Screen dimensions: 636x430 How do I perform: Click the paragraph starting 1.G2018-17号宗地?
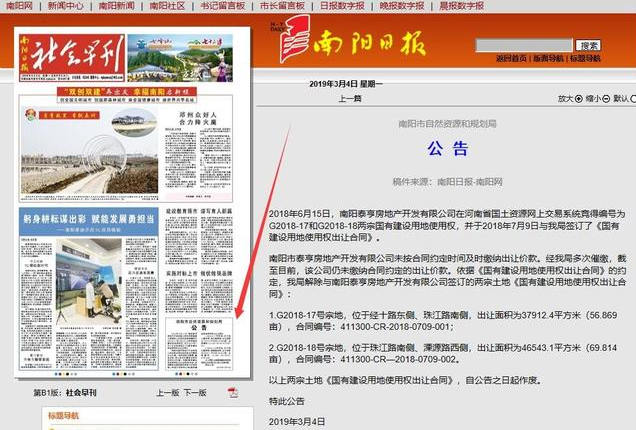pyautogui.click(x=443, y=321)
